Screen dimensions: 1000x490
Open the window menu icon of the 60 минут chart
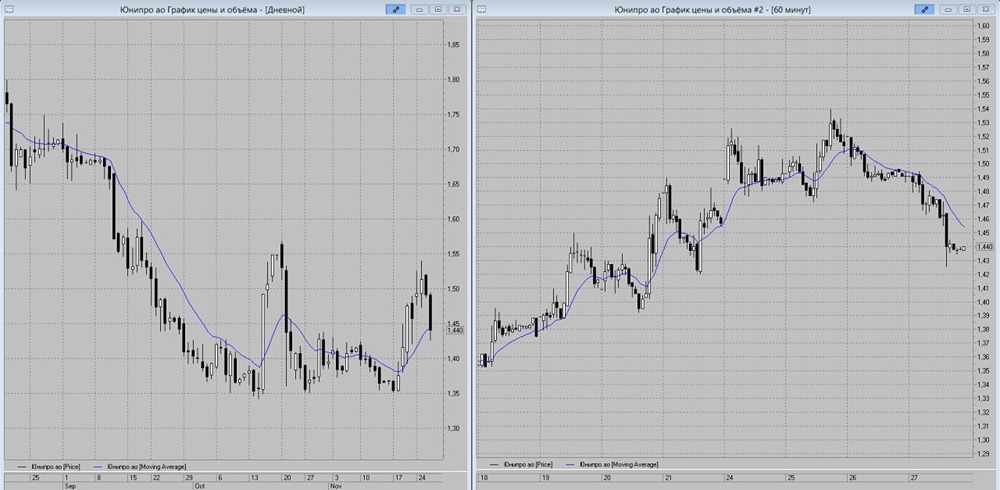(x=482, y=9)
